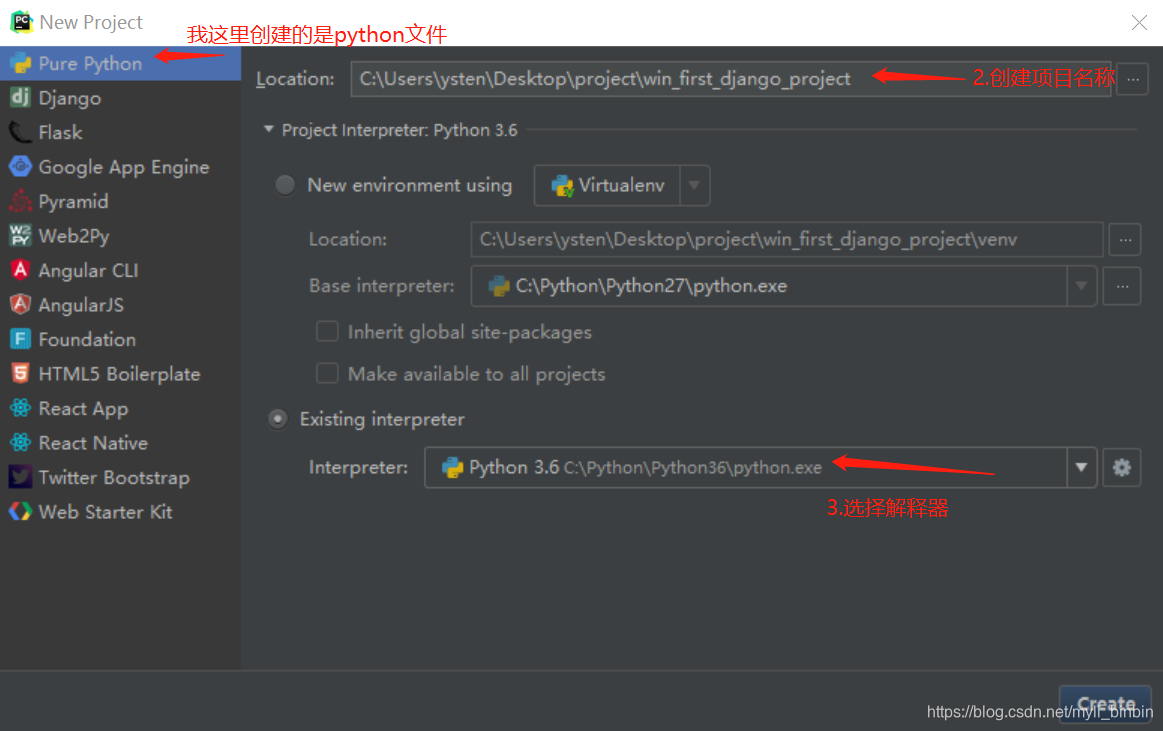Collapse Project Interpreter section

(x=268, y=130)
